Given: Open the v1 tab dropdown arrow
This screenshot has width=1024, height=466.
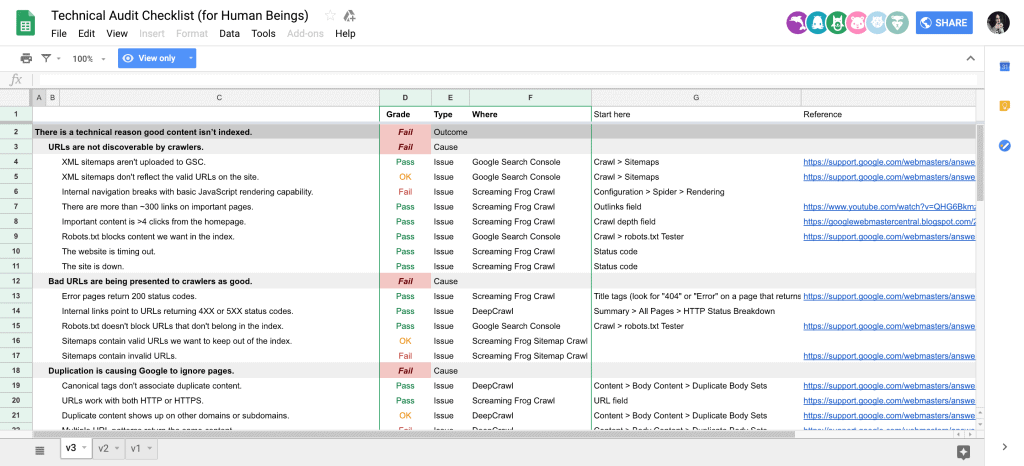Looking at the screenshot, I should click(150, 448).
